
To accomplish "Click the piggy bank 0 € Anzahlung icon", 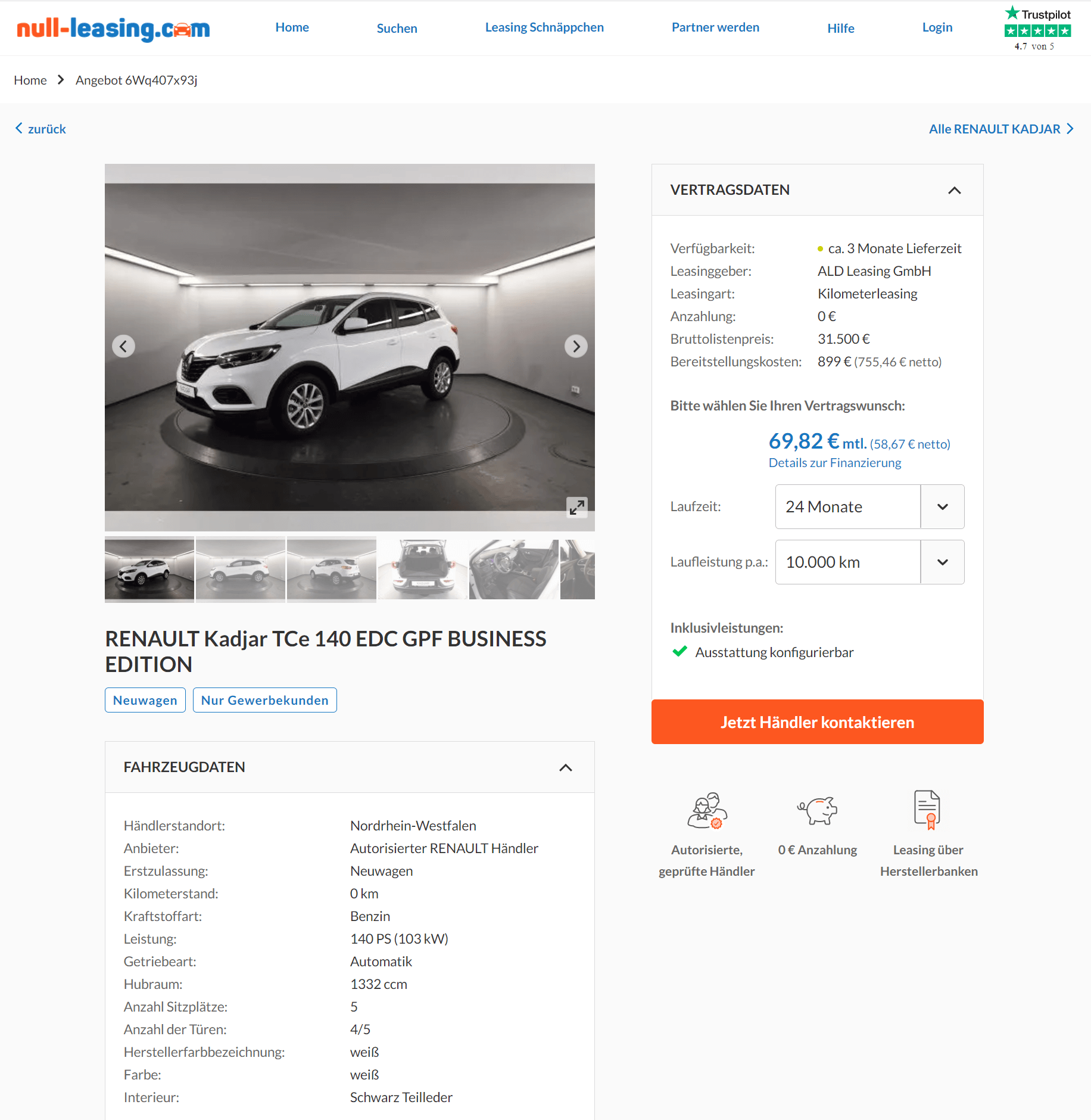I will 818,810.
